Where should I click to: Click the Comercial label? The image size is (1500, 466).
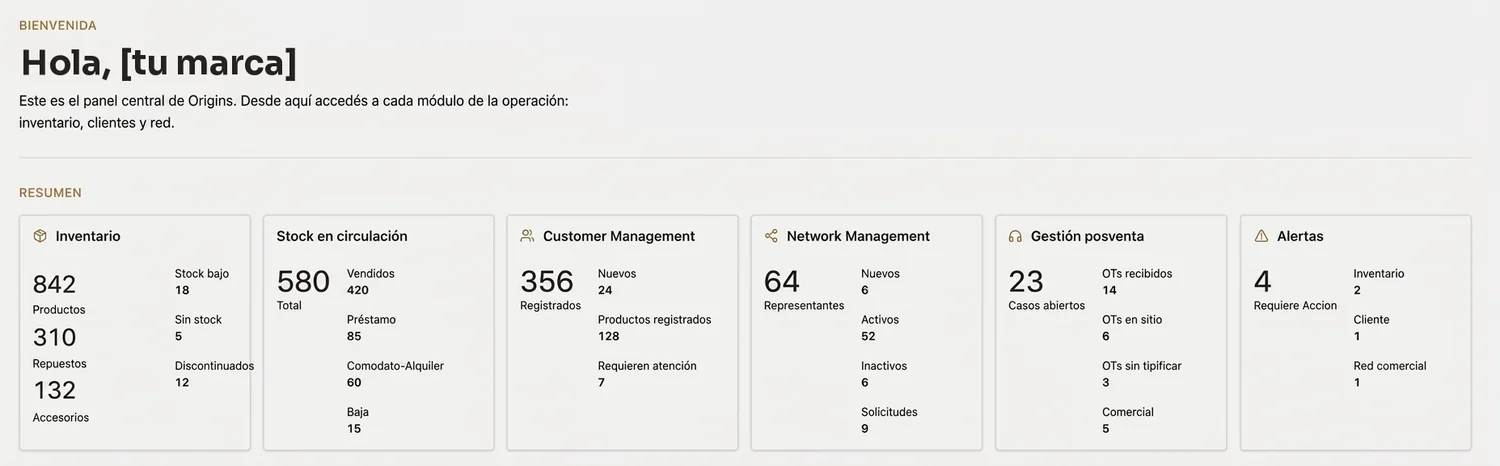(1128, 412)
